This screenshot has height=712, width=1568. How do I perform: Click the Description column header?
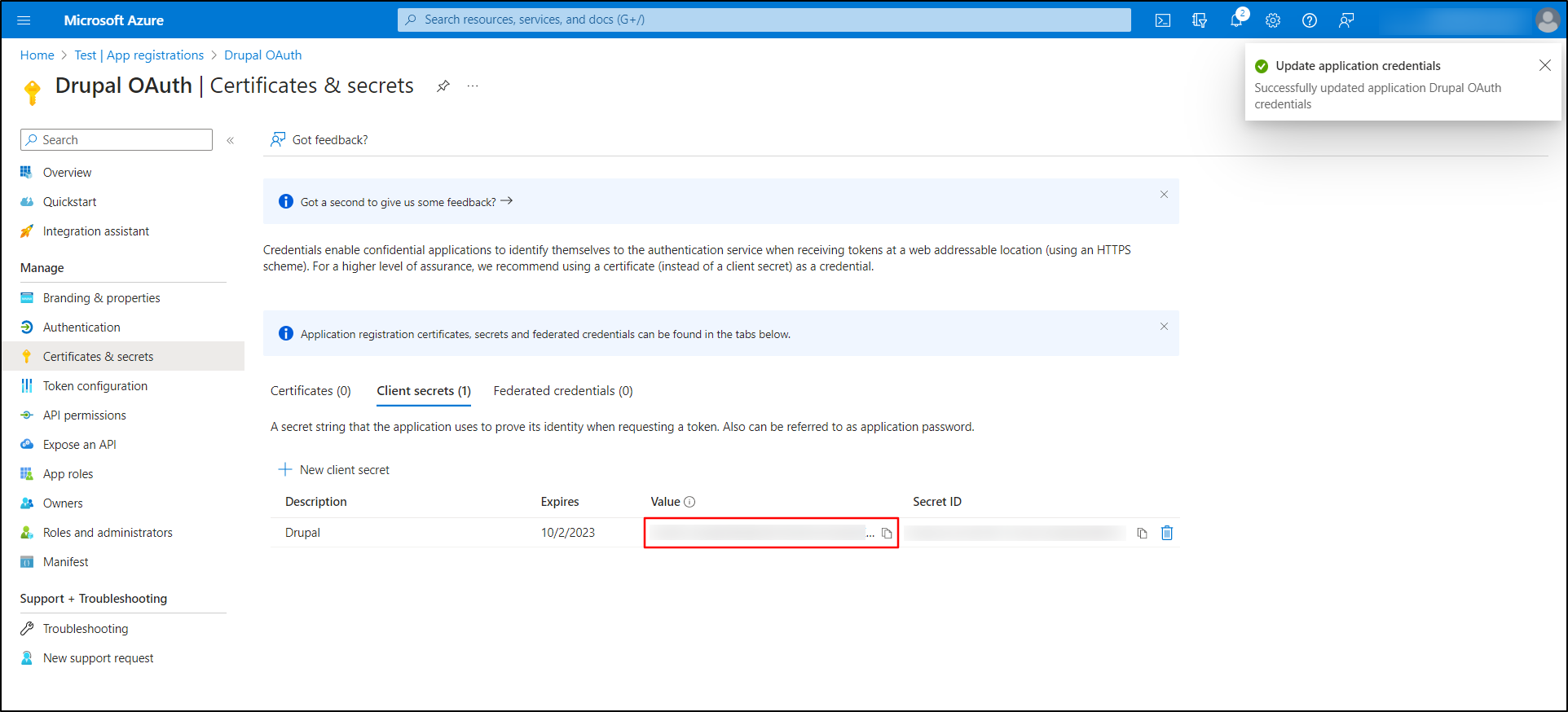[316, 502]
